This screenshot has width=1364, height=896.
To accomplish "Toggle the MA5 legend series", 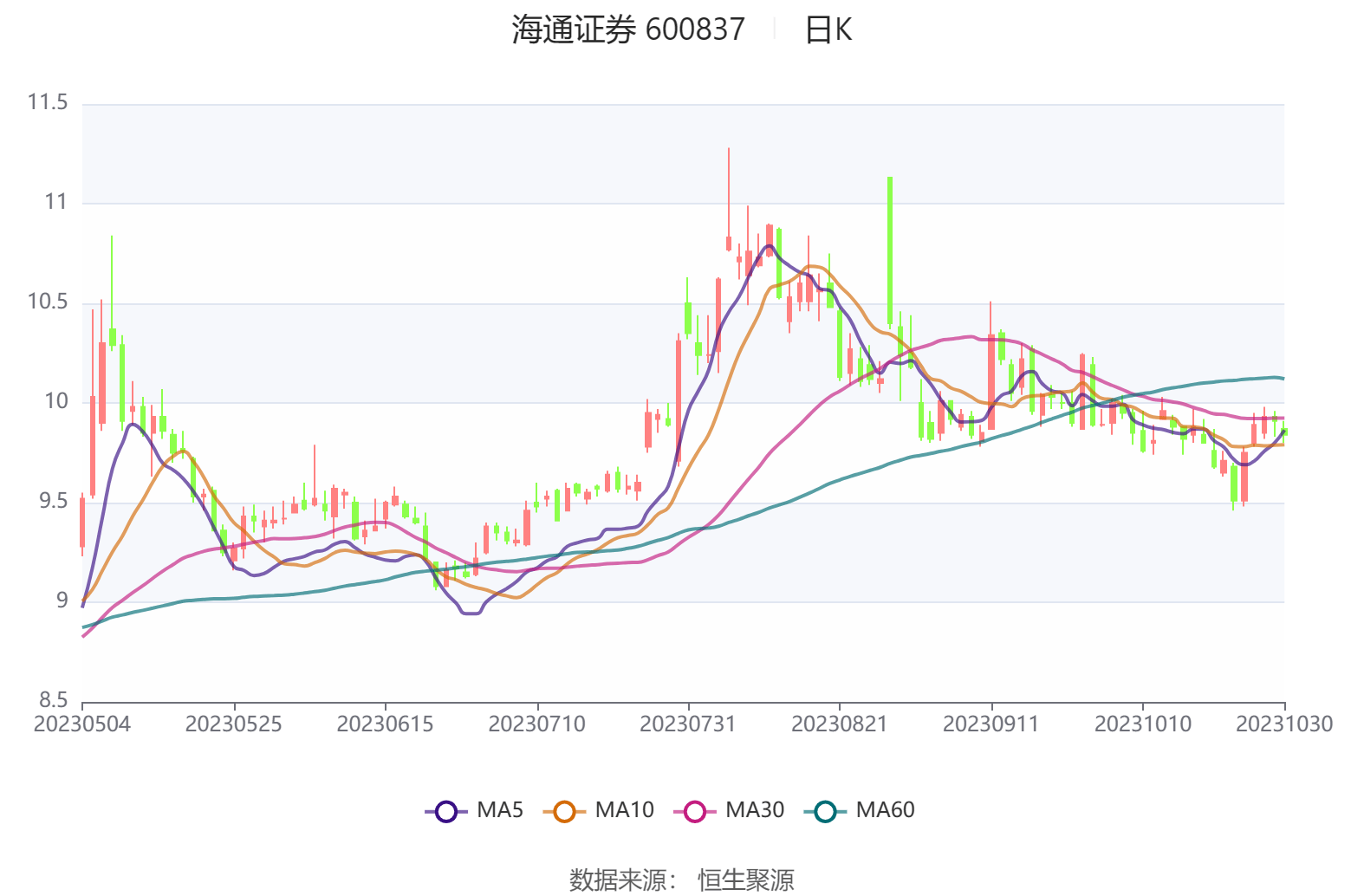I will pos(474,811).
